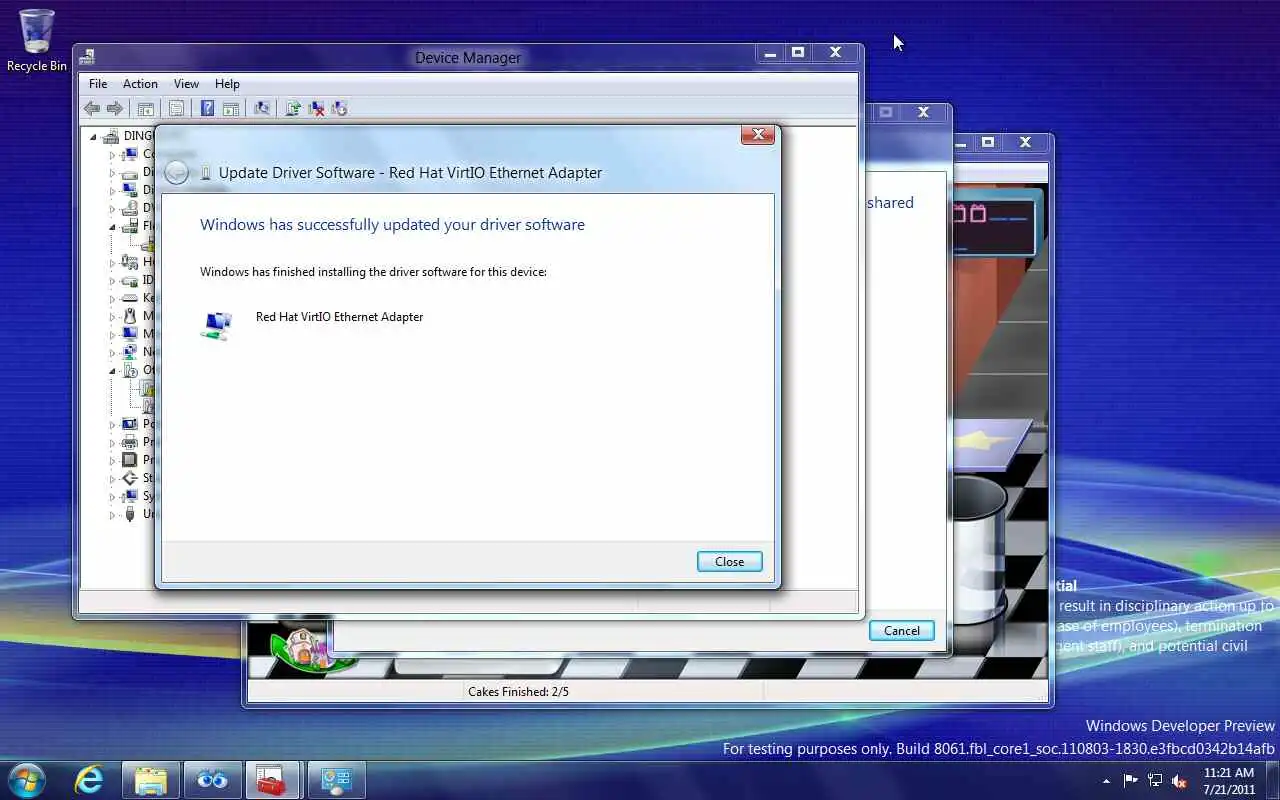Screen dimensions: 1280x800
Task: Click the Properties toolbar icon in Device Manager
Action: click(176, 108)
